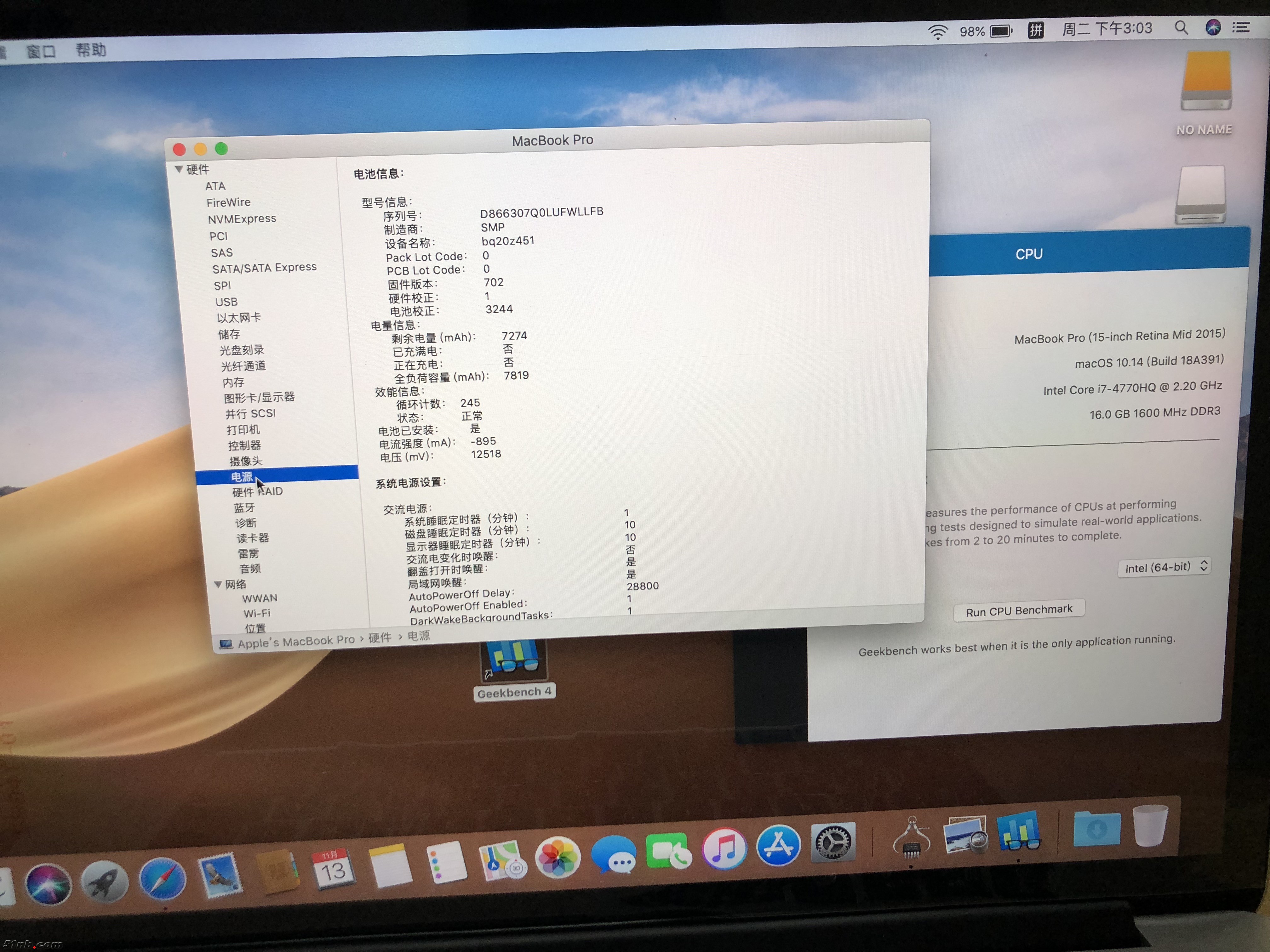Viewport: 1270px width, 952px height.
Task: Open the 帮助 Help menu
Action: (x=91, y=50)
